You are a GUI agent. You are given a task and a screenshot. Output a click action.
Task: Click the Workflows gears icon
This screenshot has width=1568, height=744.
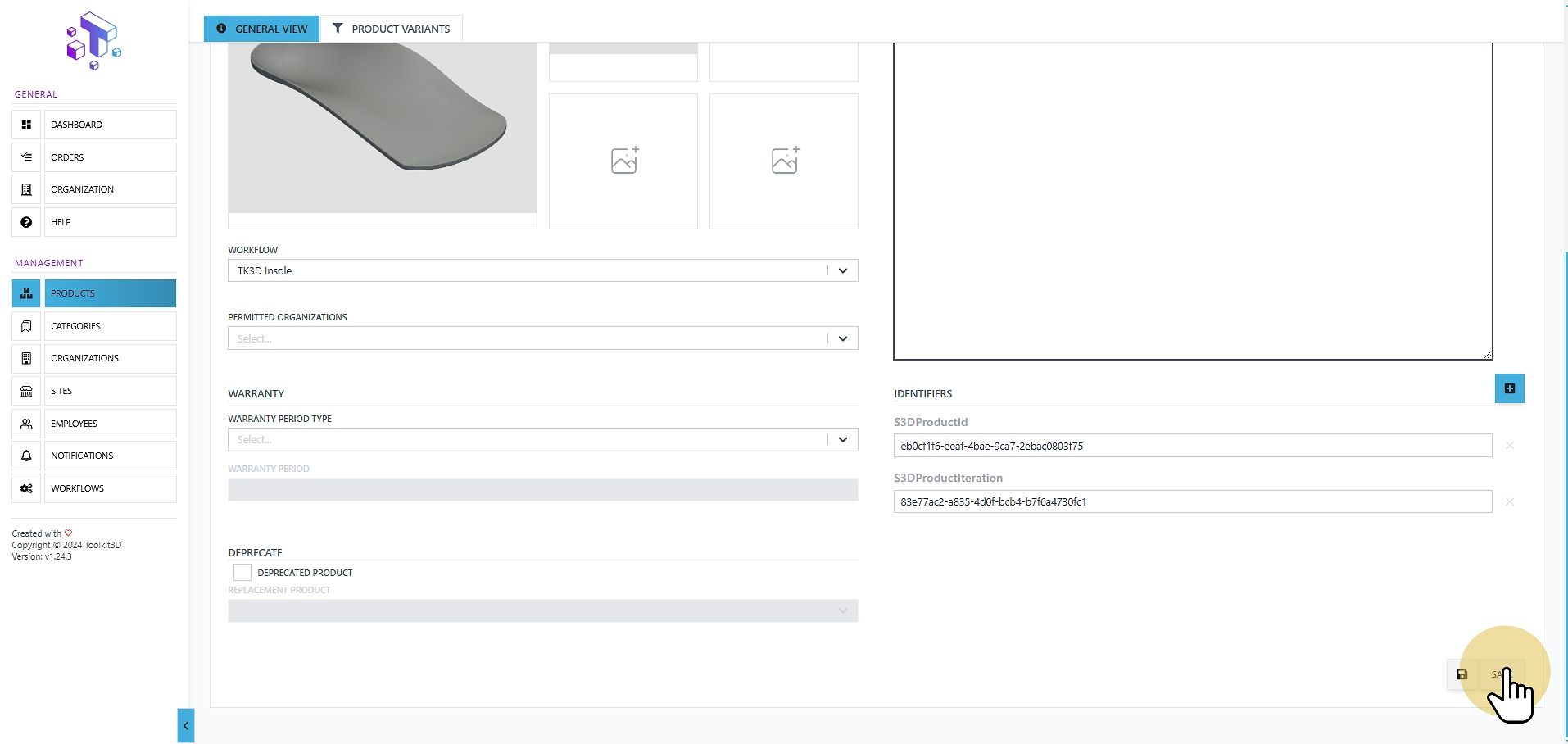(26, 488)
